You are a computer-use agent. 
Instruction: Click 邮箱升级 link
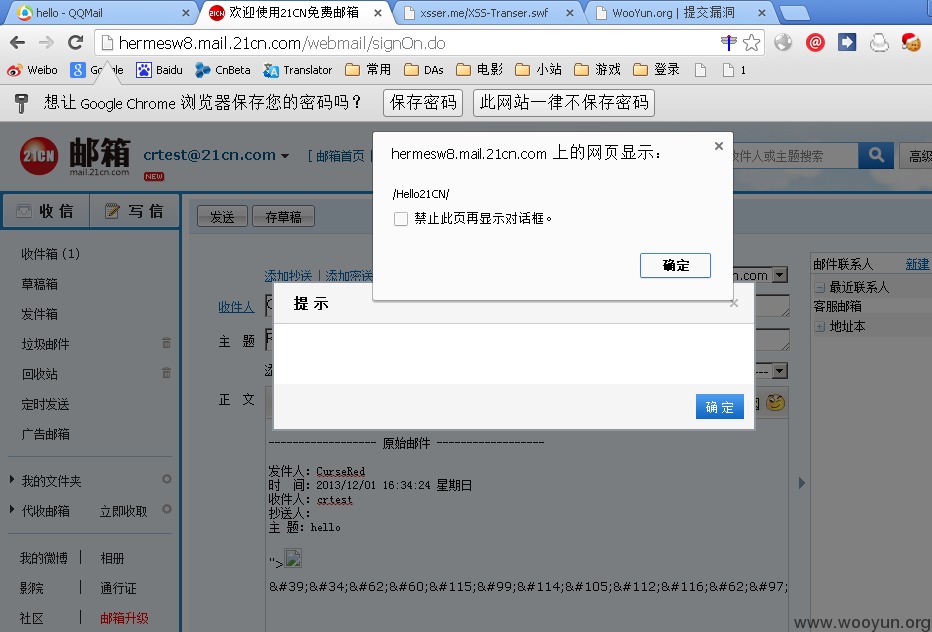(x=124, y=618)
